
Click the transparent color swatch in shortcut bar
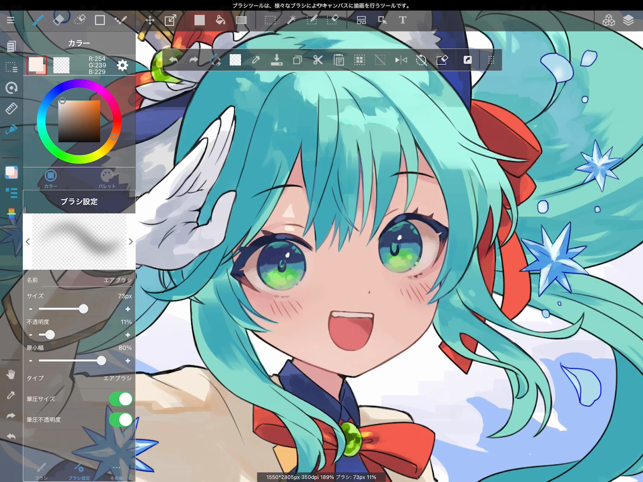point(235,60)
